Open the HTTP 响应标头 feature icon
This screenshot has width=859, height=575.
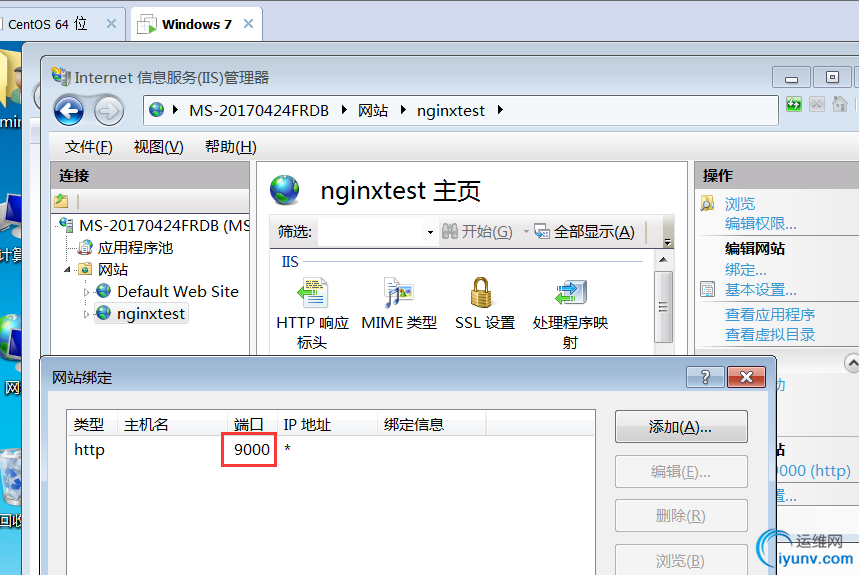tap(312, 292)
